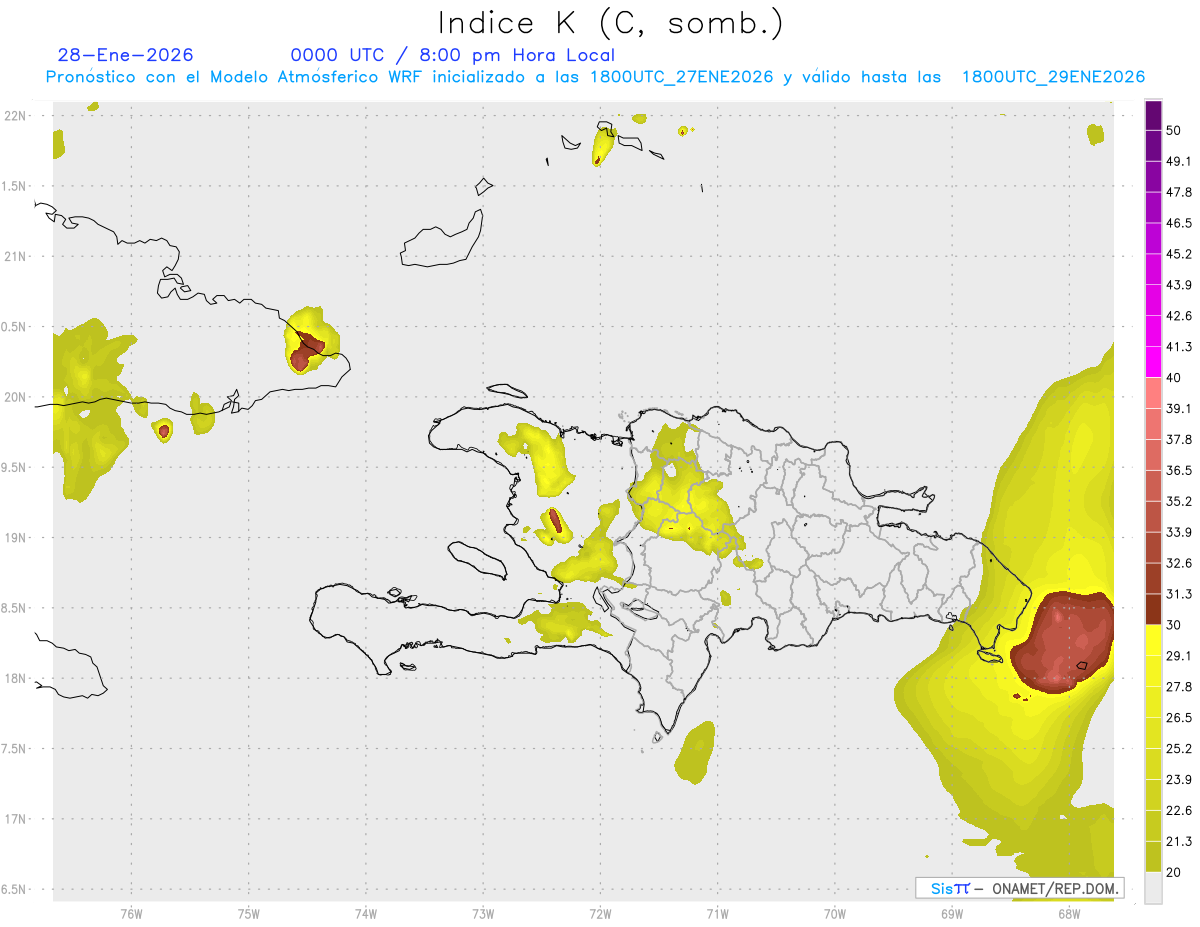Click the large dark-red K index area near 68W
The height and width of the screenshot is (927, 1200).
coord(1065,642)
